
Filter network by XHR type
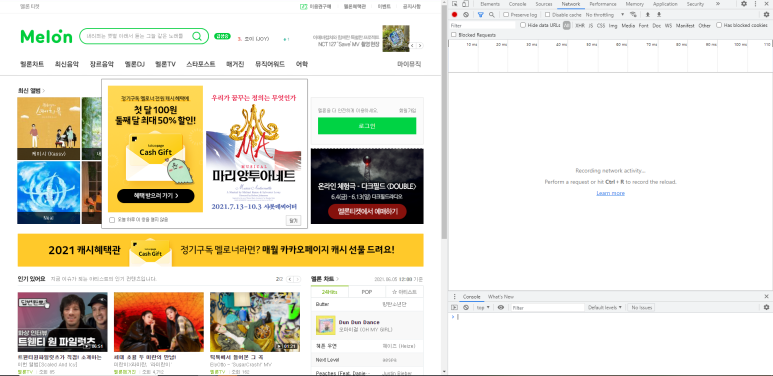580,25
